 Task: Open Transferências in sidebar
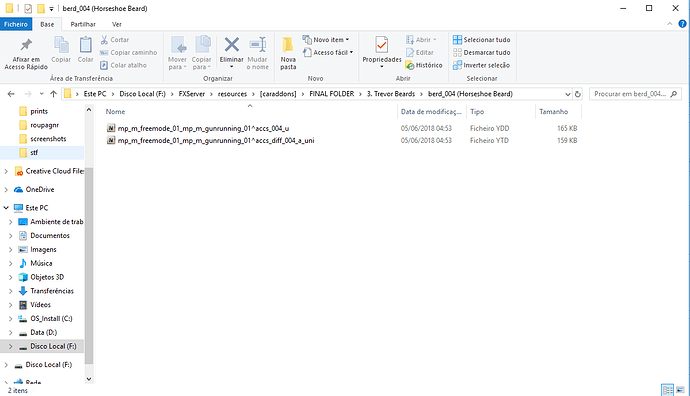[51, 291]
